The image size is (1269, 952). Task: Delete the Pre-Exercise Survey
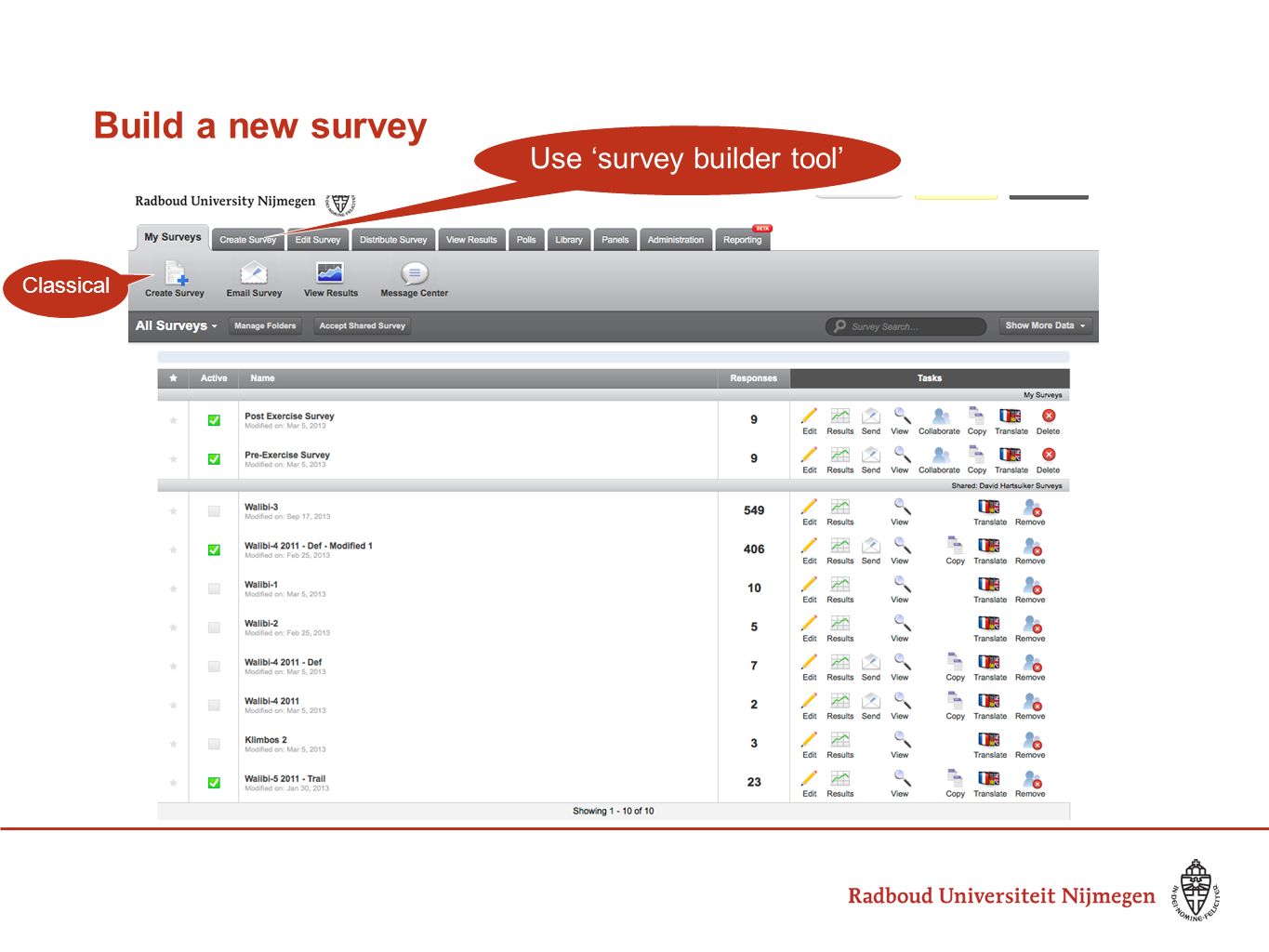(x=1049, y=456)
